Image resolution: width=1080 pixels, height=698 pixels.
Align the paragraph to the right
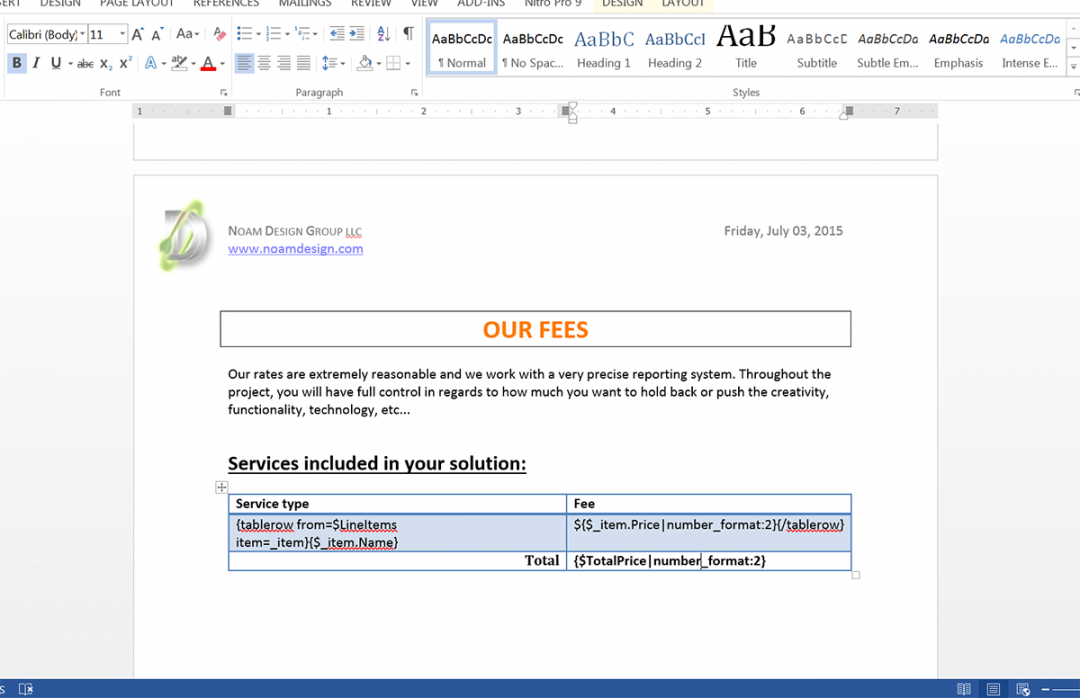coord(284,63)
